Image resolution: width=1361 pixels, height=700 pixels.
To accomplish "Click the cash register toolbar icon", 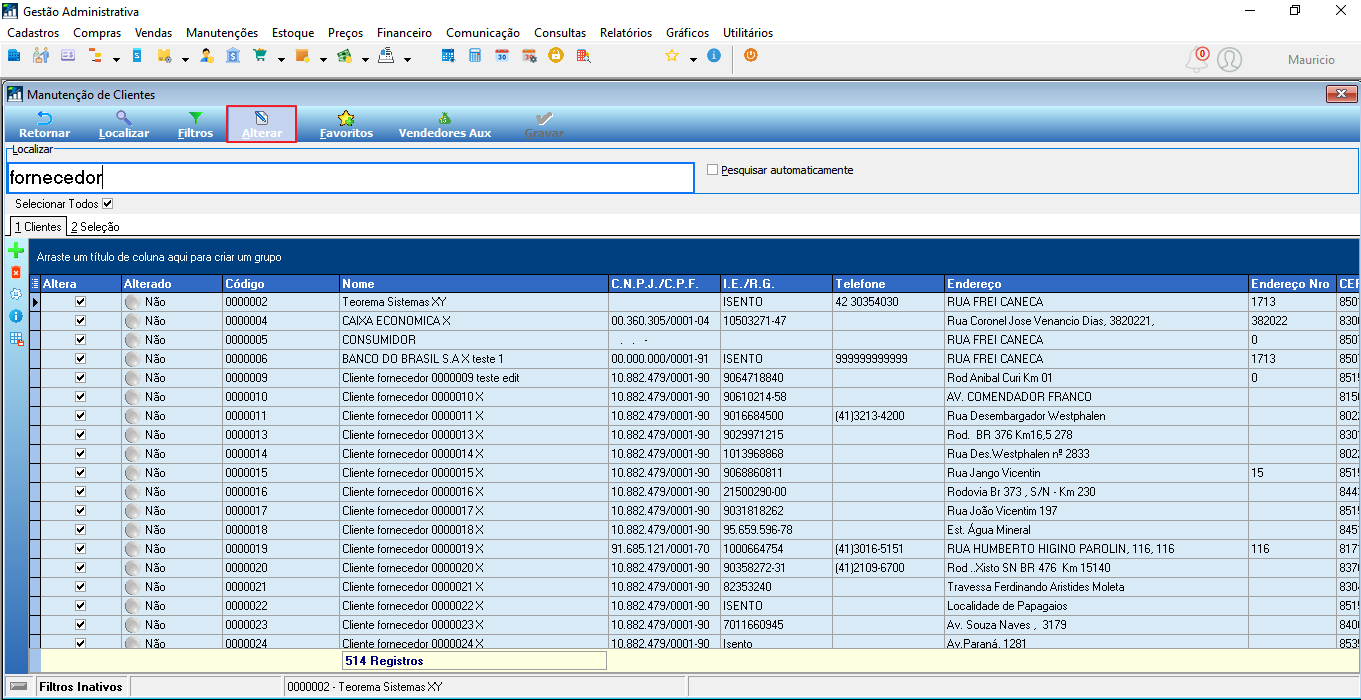I will [x=386, y=56].
